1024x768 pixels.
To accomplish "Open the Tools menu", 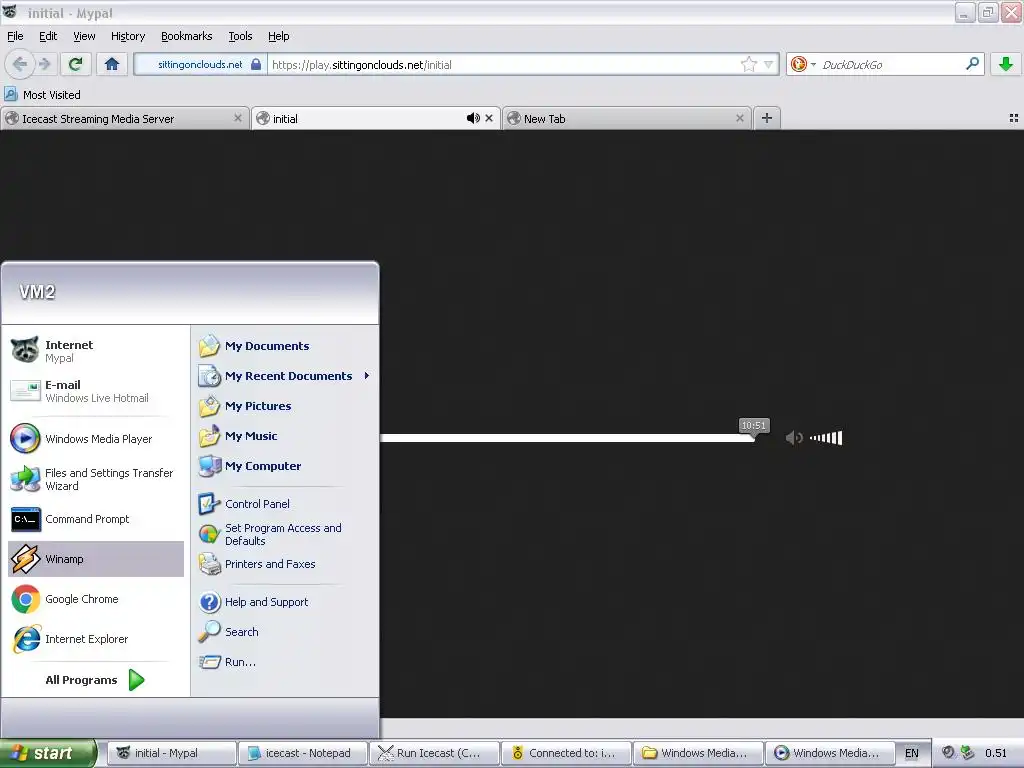I will [x=240, y=36].
